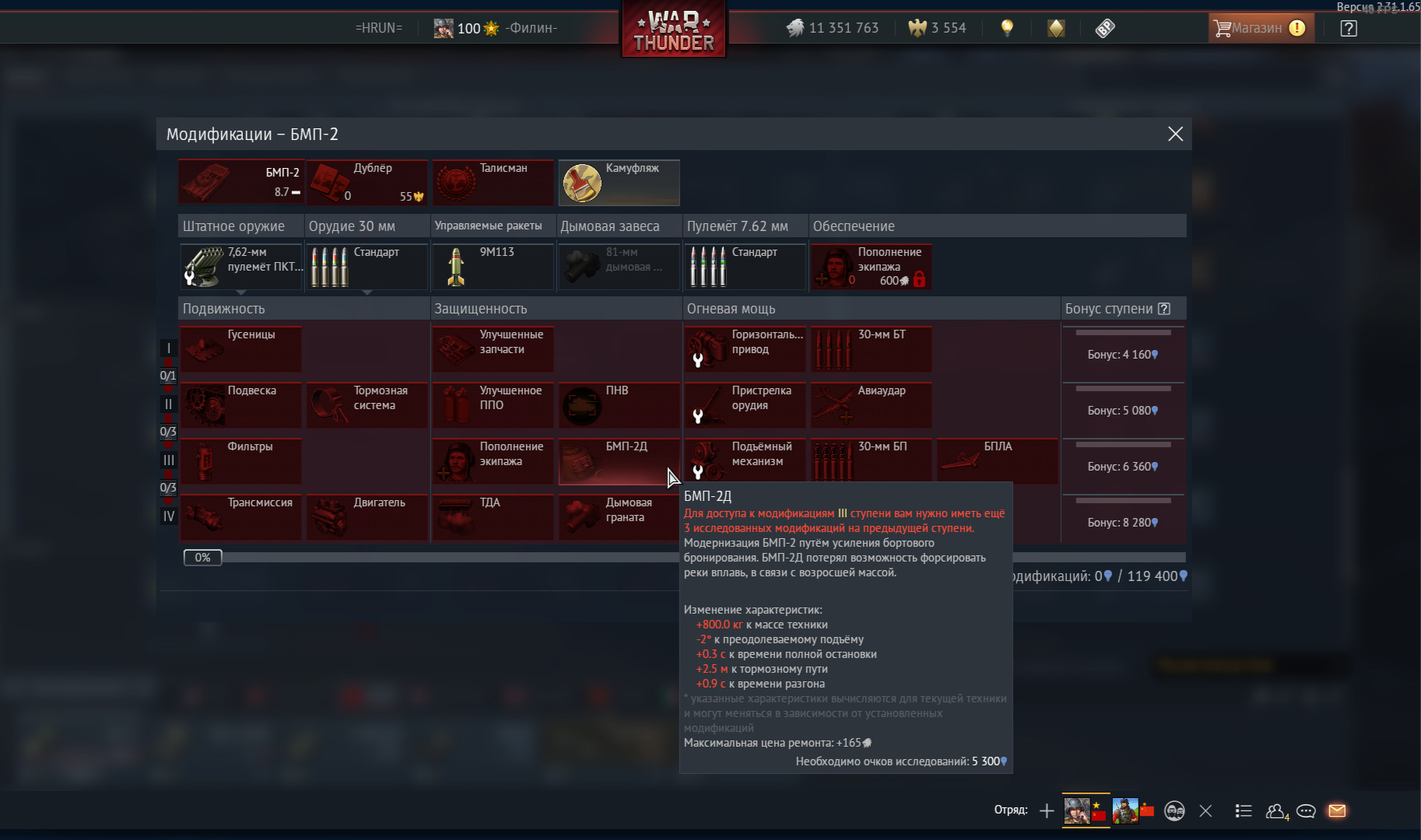Select the Пополнение экипажа 600 item
The width and height of the screenshot is (1421, 840).
[x=872, y=267]
